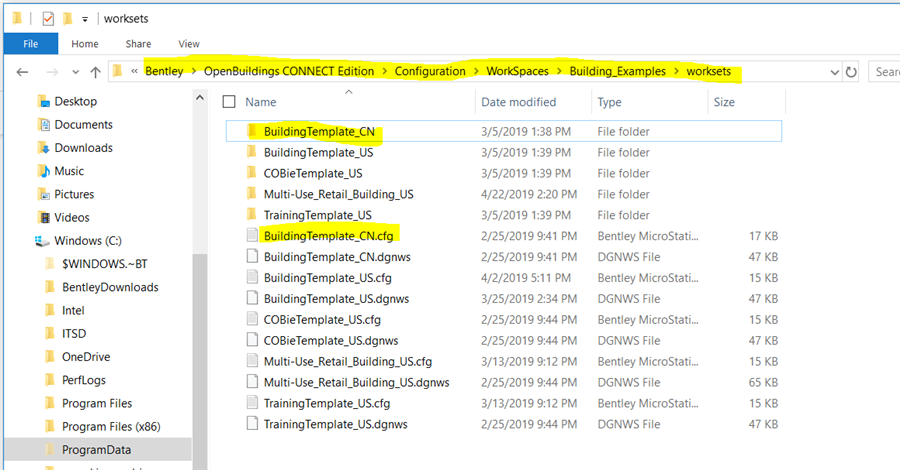Image resolution: width=900 pixels, height=470 pixels.
Task: Click navigation pane scroll-up arrow
Action: (200, 98)
